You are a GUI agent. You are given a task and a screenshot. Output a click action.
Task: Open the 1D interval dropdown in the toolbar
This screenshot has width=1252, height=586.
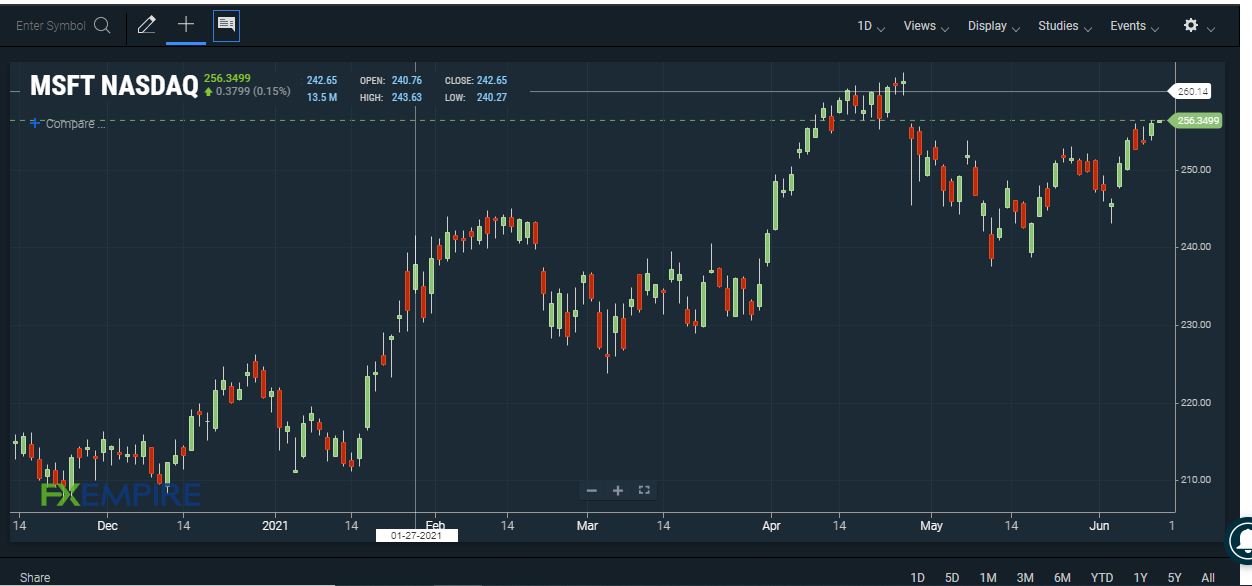871,26
